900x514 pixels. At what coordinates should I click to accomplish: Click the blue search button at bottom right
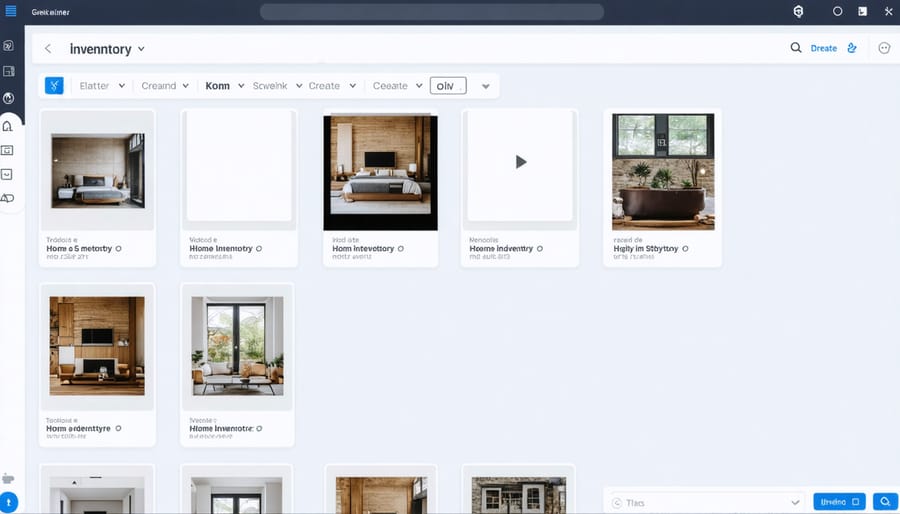tap(884, 502)
